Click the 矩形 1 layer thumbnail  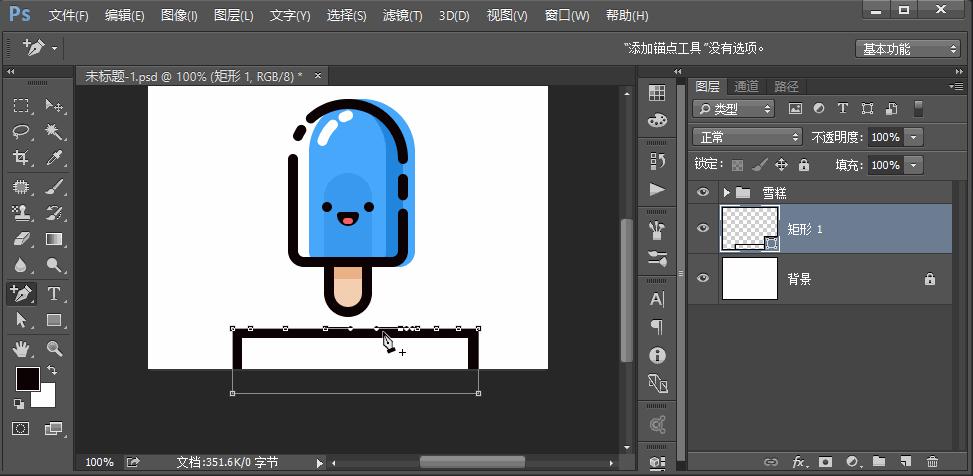click(x=750, y=229)
